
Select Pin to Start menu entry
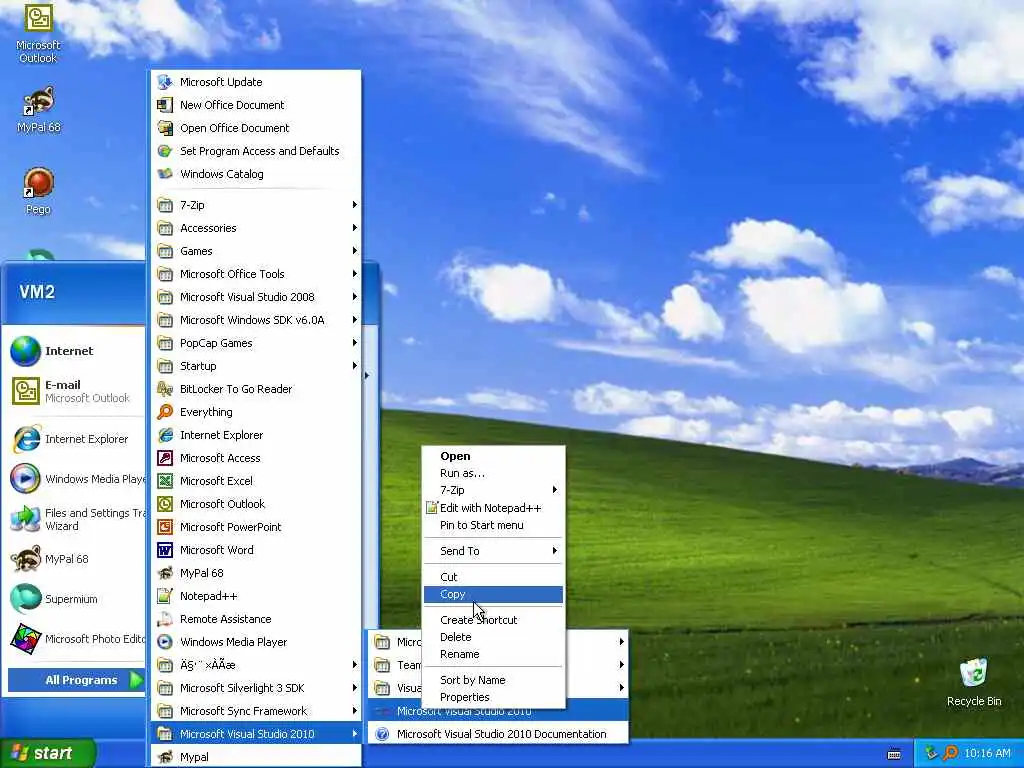coord(493,525)
